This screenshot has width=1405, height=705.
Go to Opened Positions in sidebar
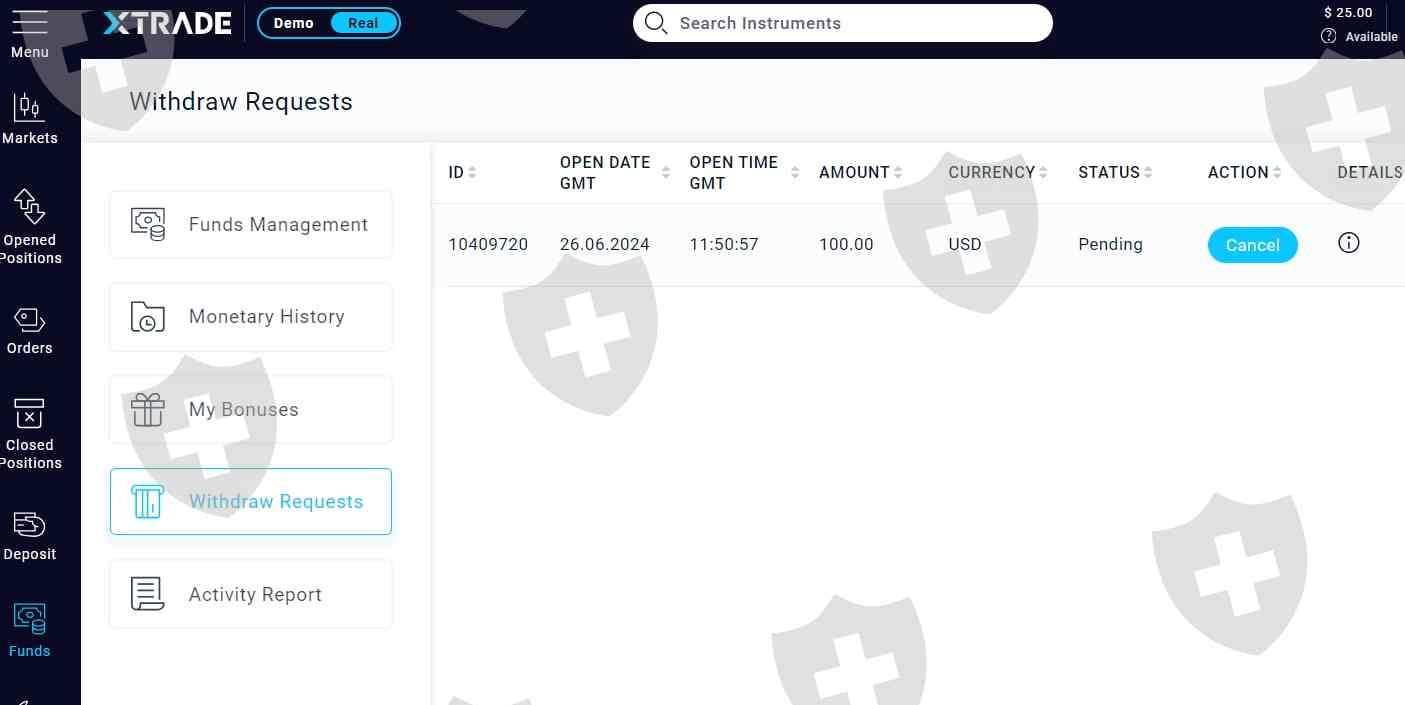[29, 227]
